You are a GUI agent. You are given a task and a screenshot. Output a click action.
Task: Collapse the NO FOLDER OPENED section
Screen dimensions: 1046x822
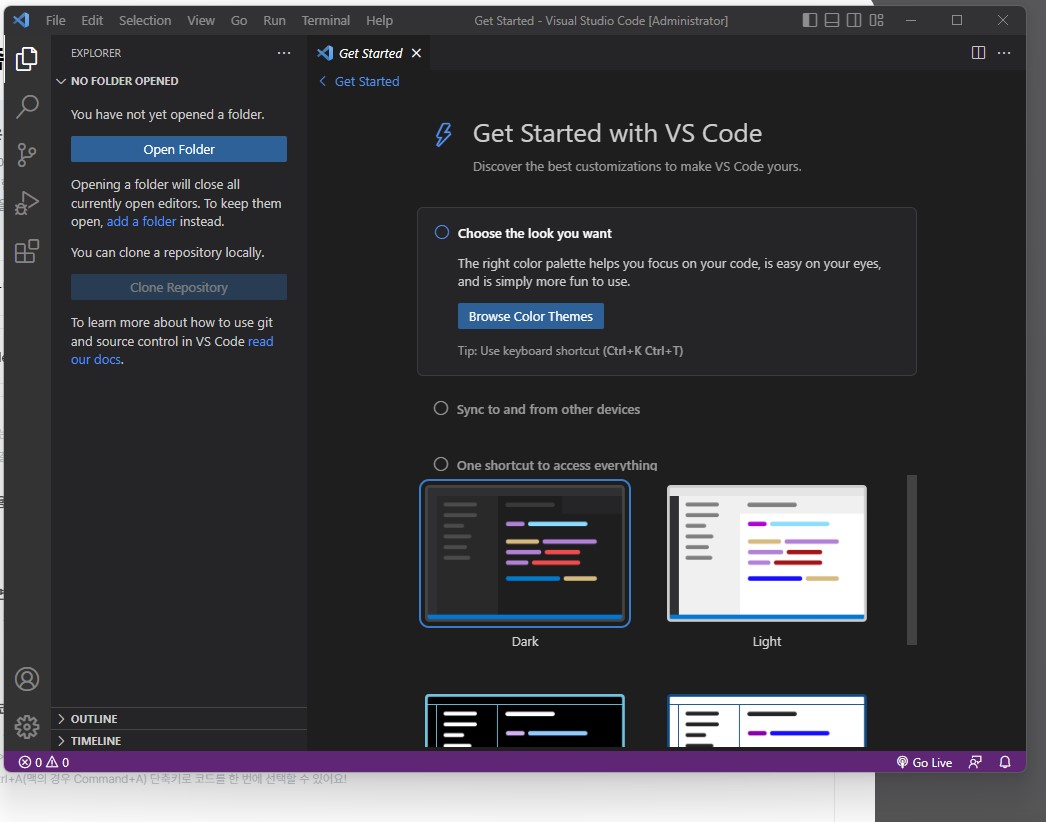(x=179, y=81)
